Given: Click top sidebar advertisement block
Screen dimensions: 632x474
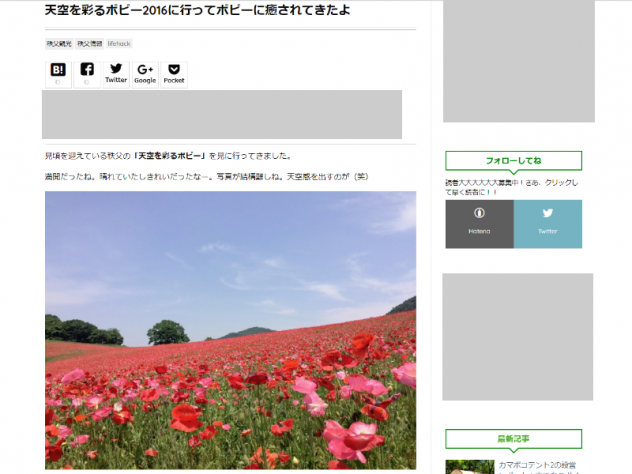Looking at the screenshot, I should [519, 60].
